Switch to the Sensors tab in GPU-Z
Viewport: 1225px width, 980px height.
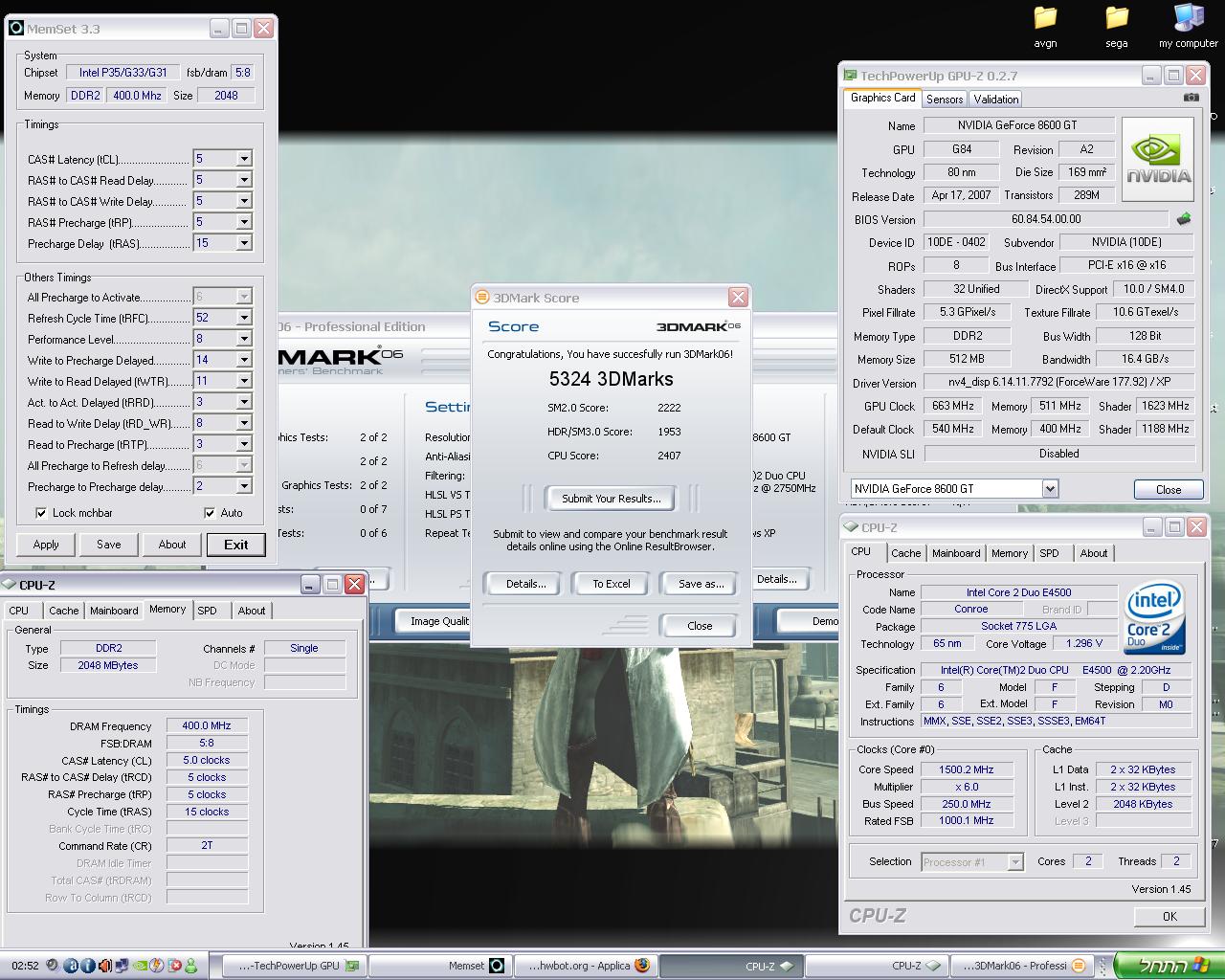tap(944, 100)
